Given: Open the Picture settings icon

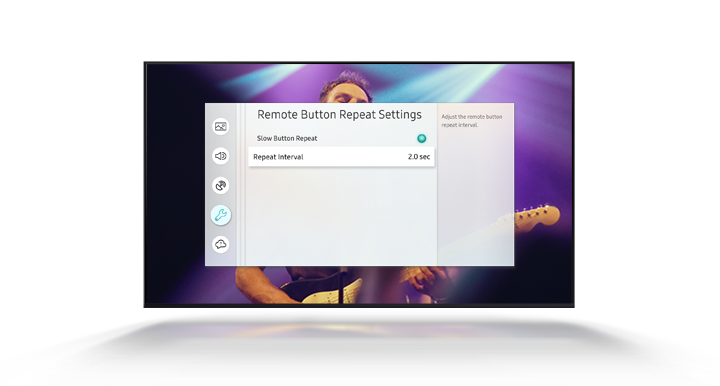Looking at the screenshot, I should click(x=221, y=127).
